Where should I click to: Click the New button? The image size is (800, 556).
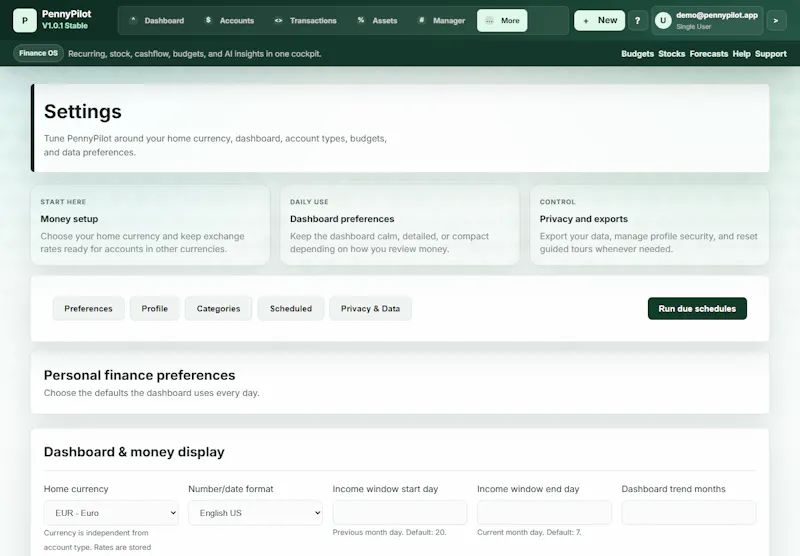599,20
